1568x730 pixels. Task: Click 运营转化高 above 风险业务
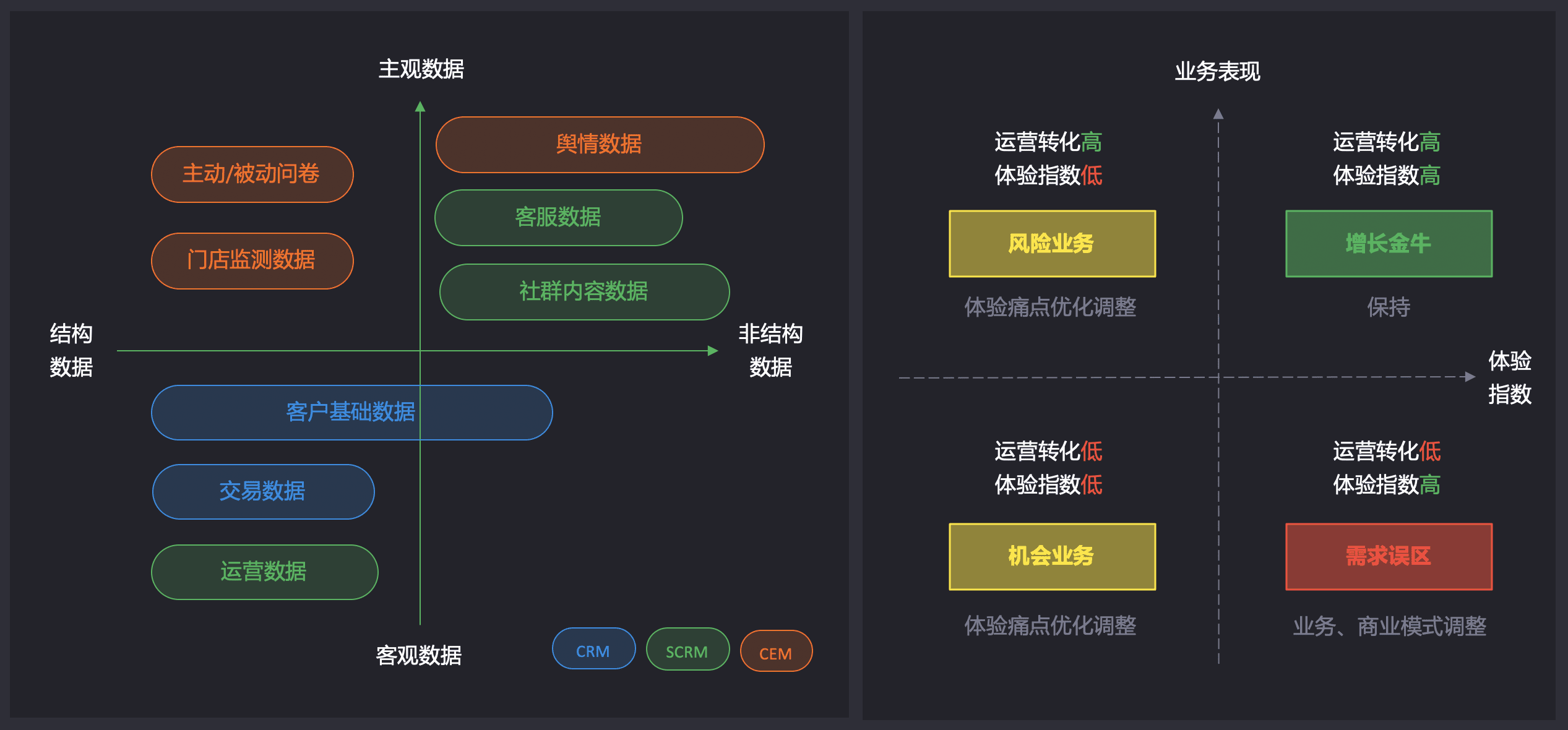[x=1048, y=142]
